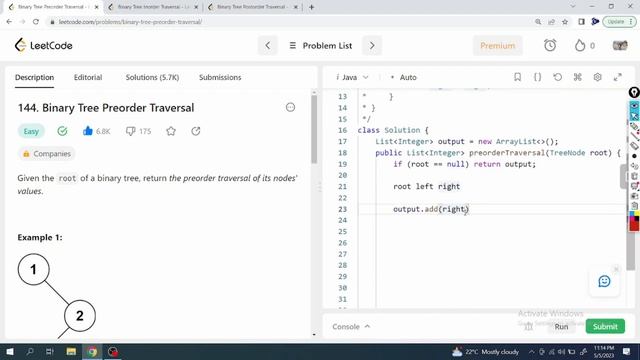Click the green Submit button
Viewport: 640px width, 360px height.
pos(605,327)
